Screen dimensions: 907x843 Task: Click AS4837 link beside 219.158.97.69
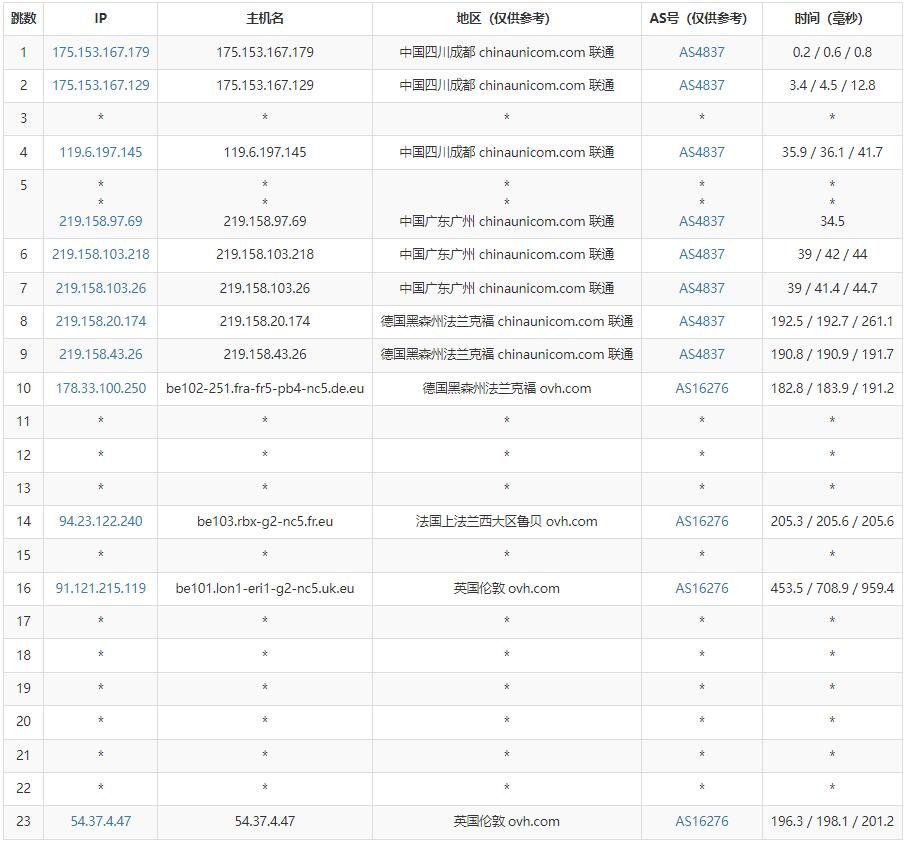[x=702, y=221]
